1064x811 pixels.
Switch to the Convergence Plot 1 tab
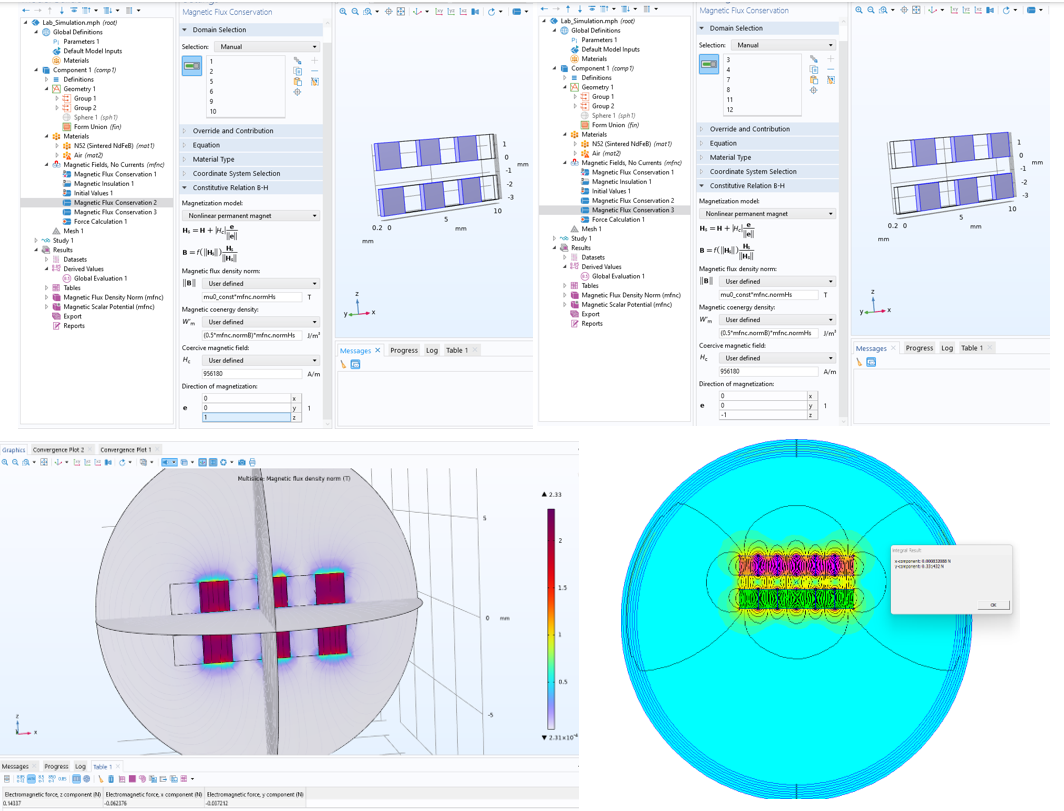tap(126, 450)
